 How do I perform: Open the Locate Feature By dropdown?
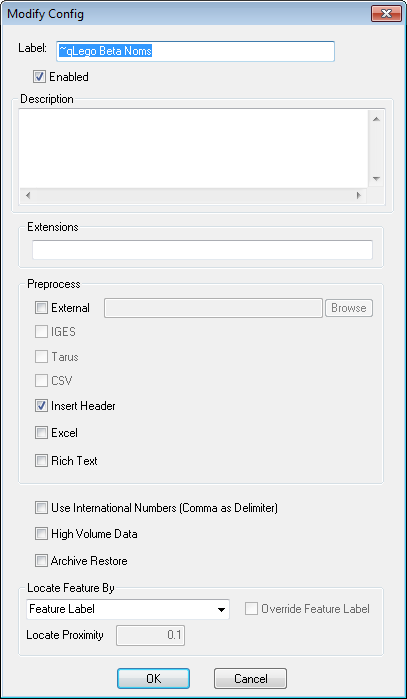[128, 609]
